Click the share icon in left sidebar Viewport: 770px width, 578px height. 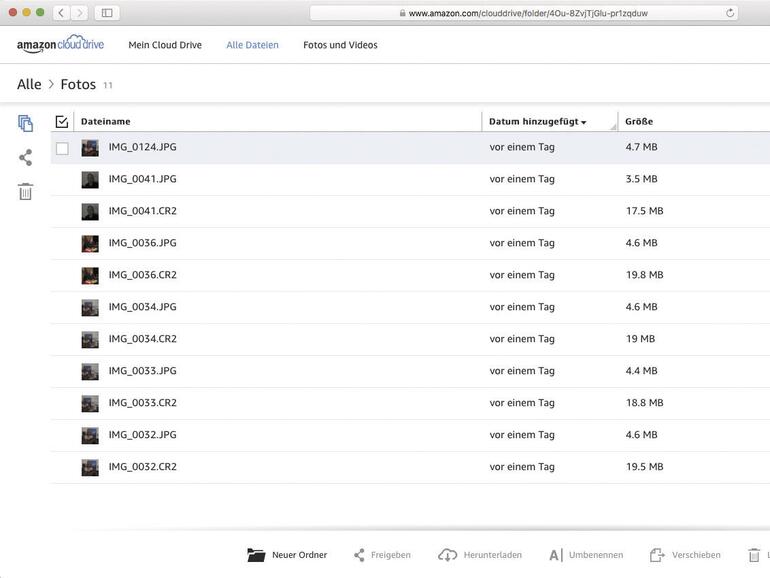point(25,157)
